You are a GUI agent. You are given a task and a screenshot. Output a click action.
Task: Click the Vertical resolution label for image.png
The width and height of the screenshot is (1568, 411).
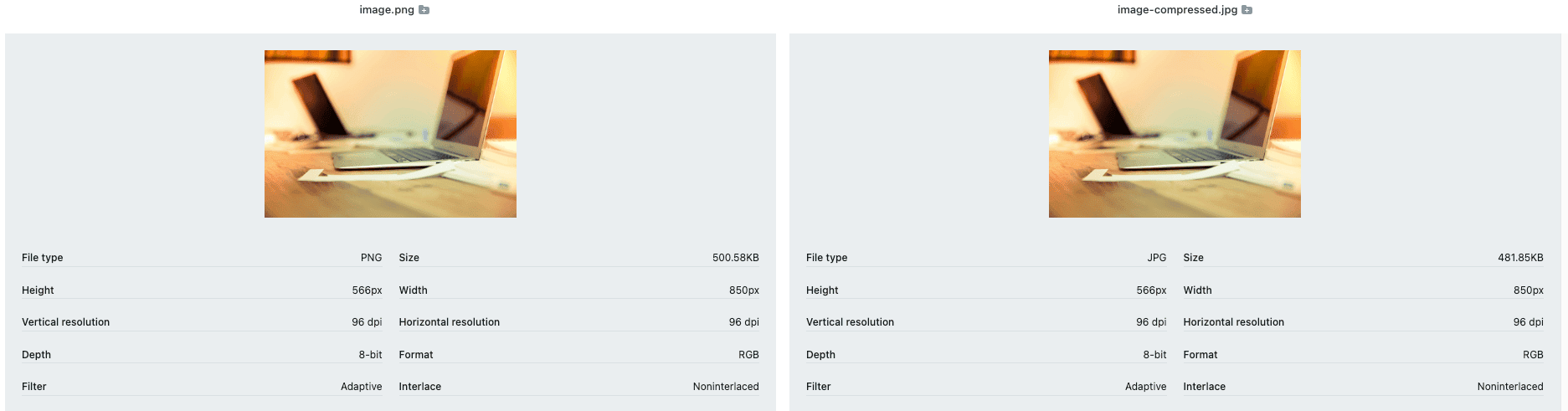pos(65,322)
